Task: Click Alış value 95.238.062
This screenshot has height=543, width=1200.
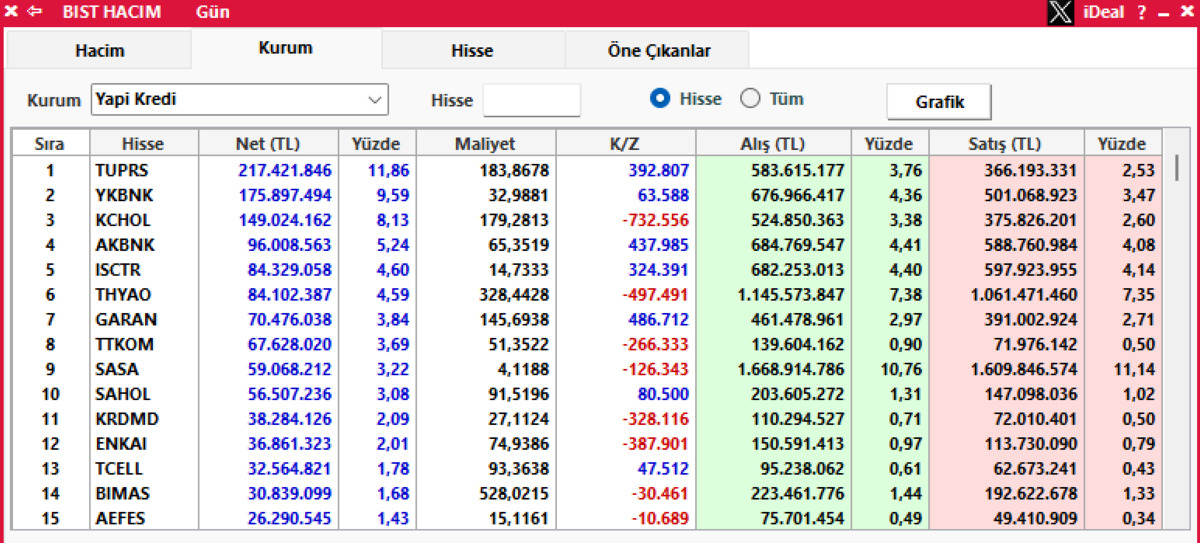Action: pos(802,469)
